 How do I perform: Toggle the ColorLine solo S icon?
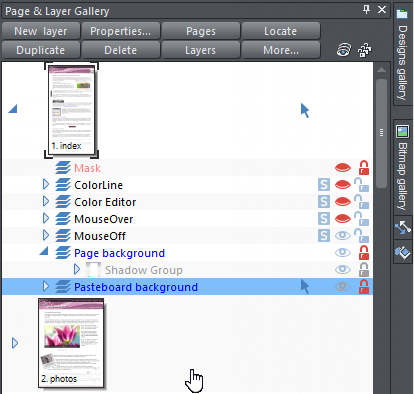[324, 184]
